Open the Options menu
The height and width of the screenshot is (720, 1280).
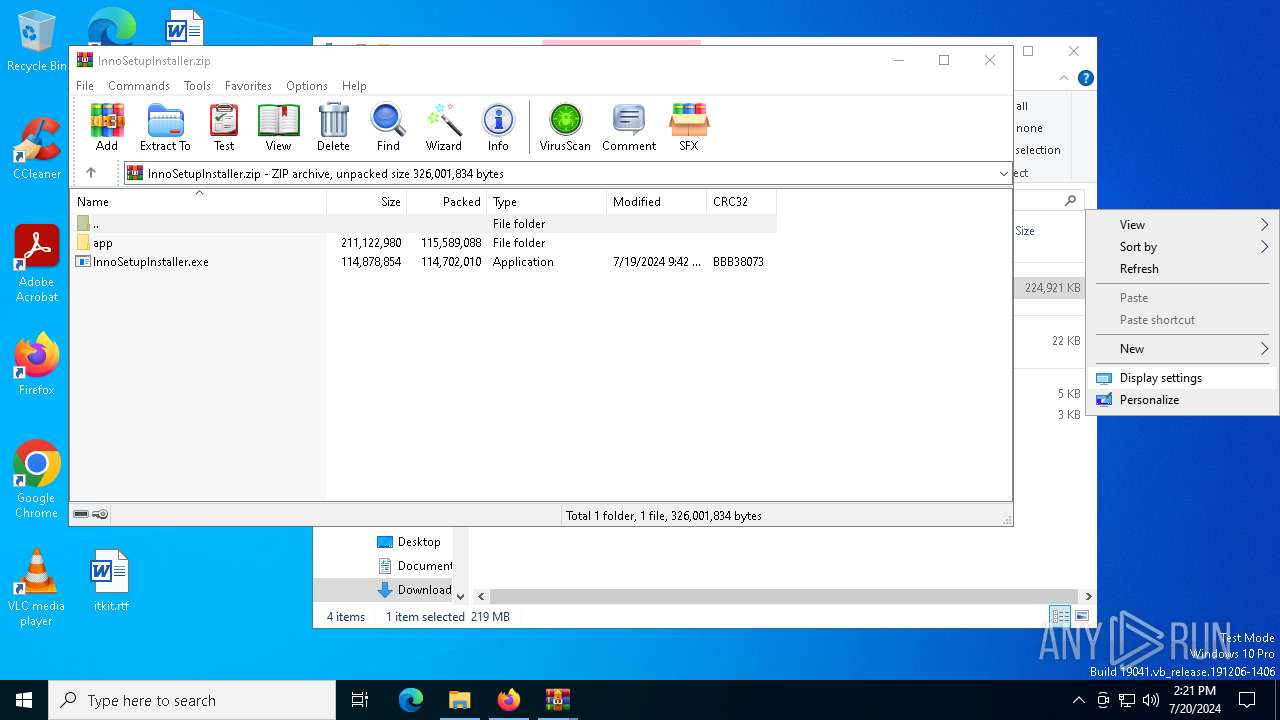307,86
